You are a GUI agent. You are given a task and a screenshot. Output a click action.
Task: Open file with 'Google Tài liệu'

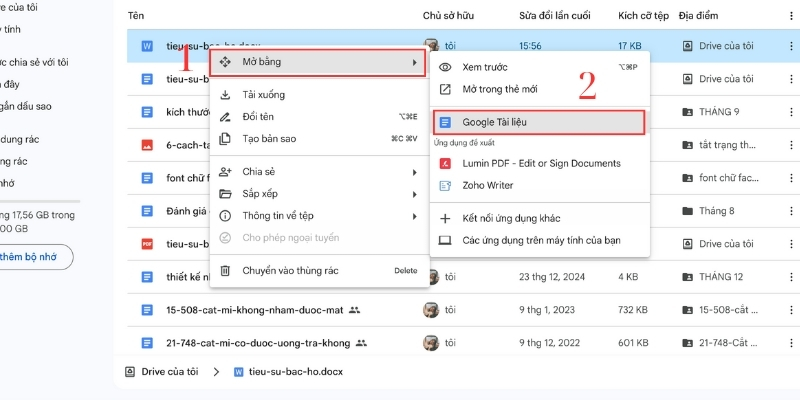[x=538, y=122]
